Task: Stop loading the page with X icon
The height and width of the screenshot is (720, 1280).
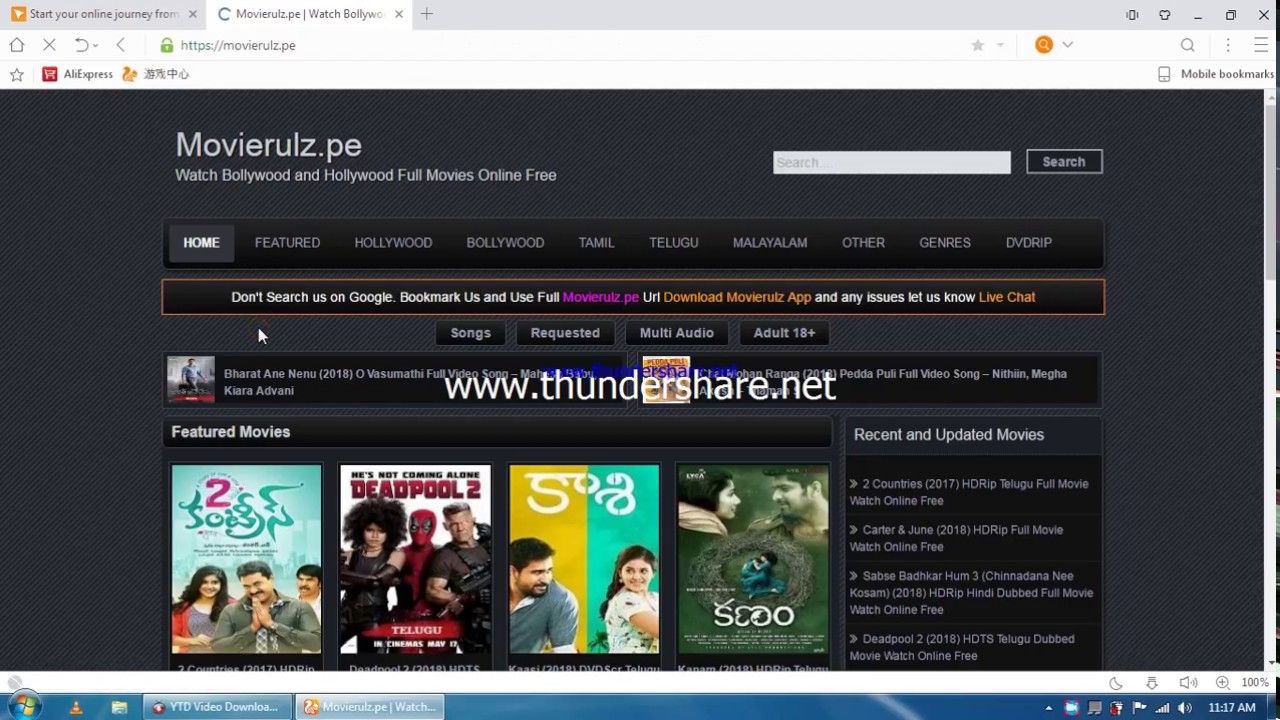Action: tap(50, 45)
